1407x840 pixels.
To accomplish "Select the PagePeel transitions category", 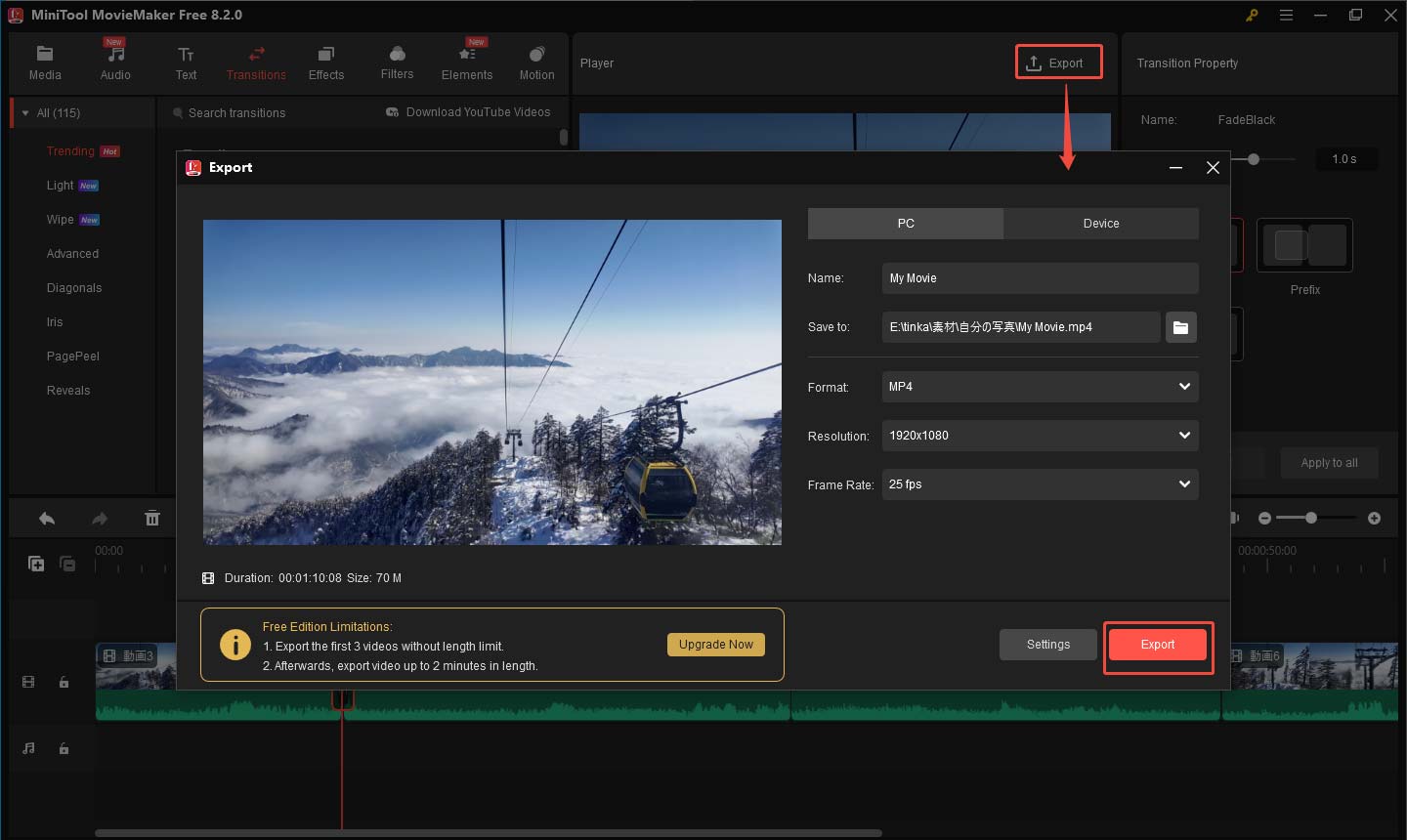I will 73,357.
